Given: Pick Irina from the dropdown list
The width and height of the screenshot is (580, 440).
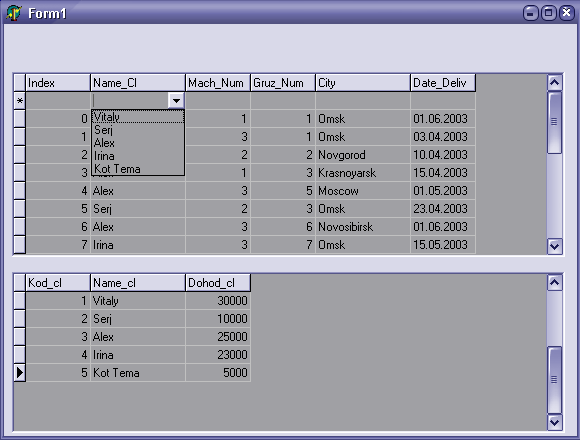Looking at the screenshot, I should (x=138, y=156).
